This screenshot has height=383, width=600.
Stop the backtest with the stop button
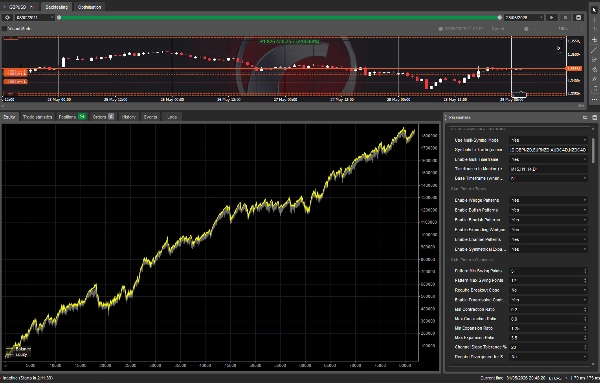[x=565, y=18]
